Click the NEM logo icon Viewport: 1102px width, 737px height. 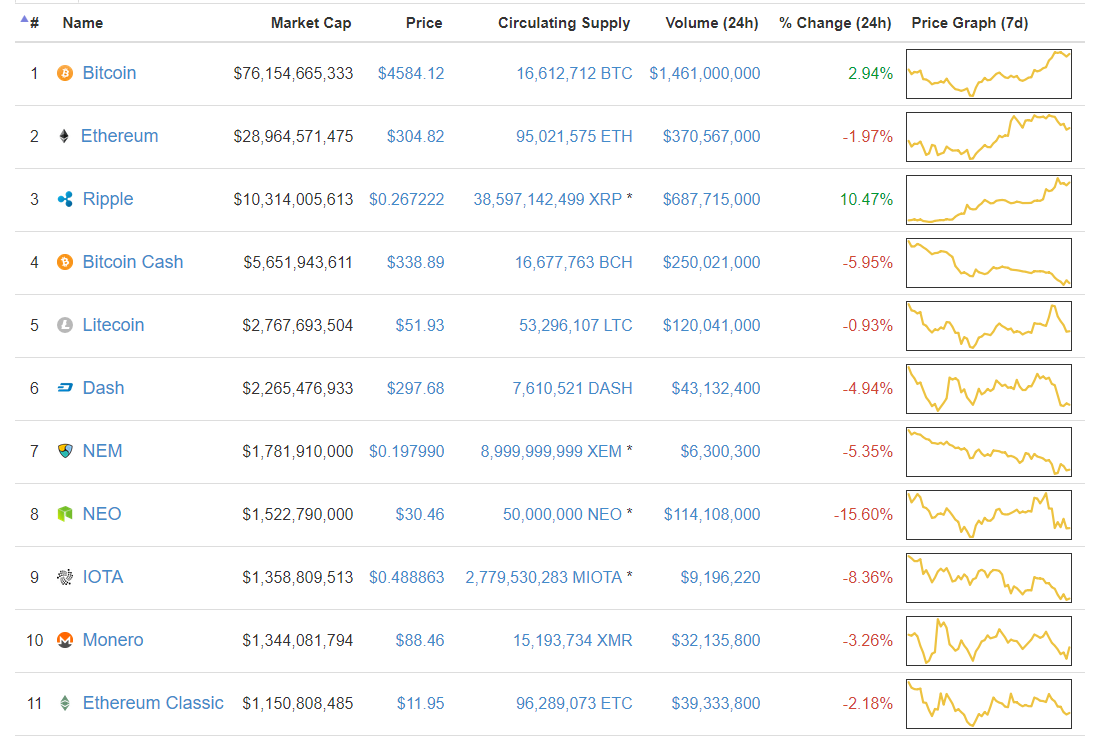[x=65, y=451]
